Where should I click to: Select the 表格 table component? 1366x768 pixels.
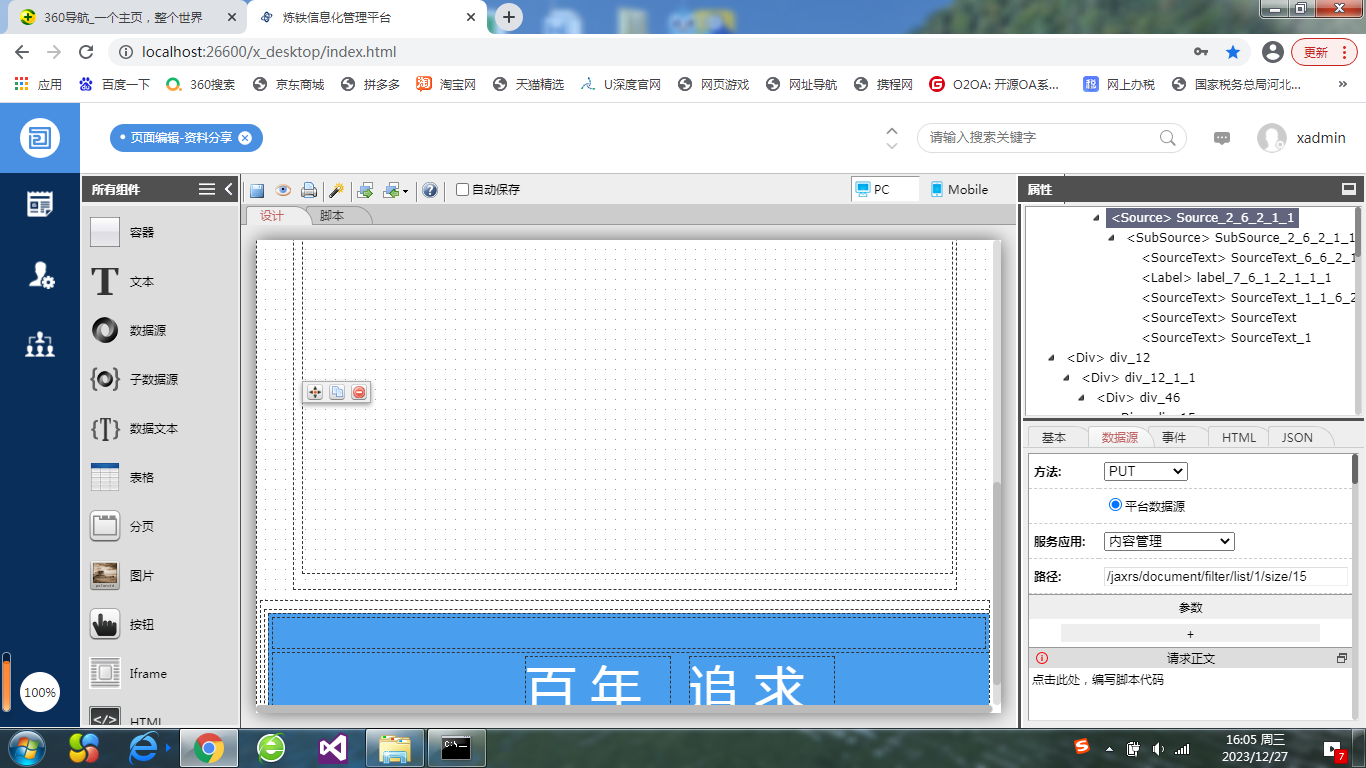161,477
